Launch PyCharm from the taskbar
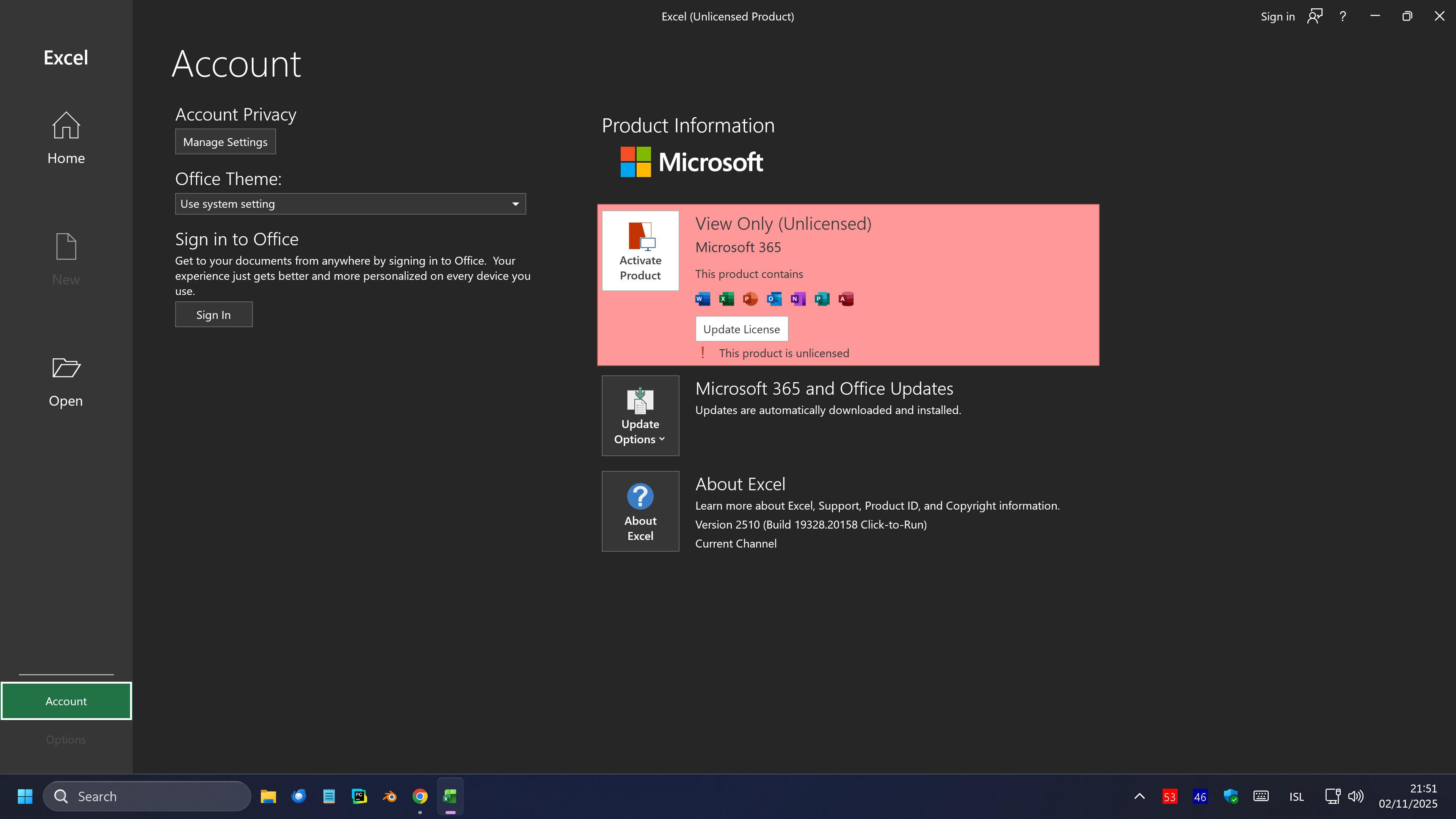1456x819 pixels. (359, 796)
